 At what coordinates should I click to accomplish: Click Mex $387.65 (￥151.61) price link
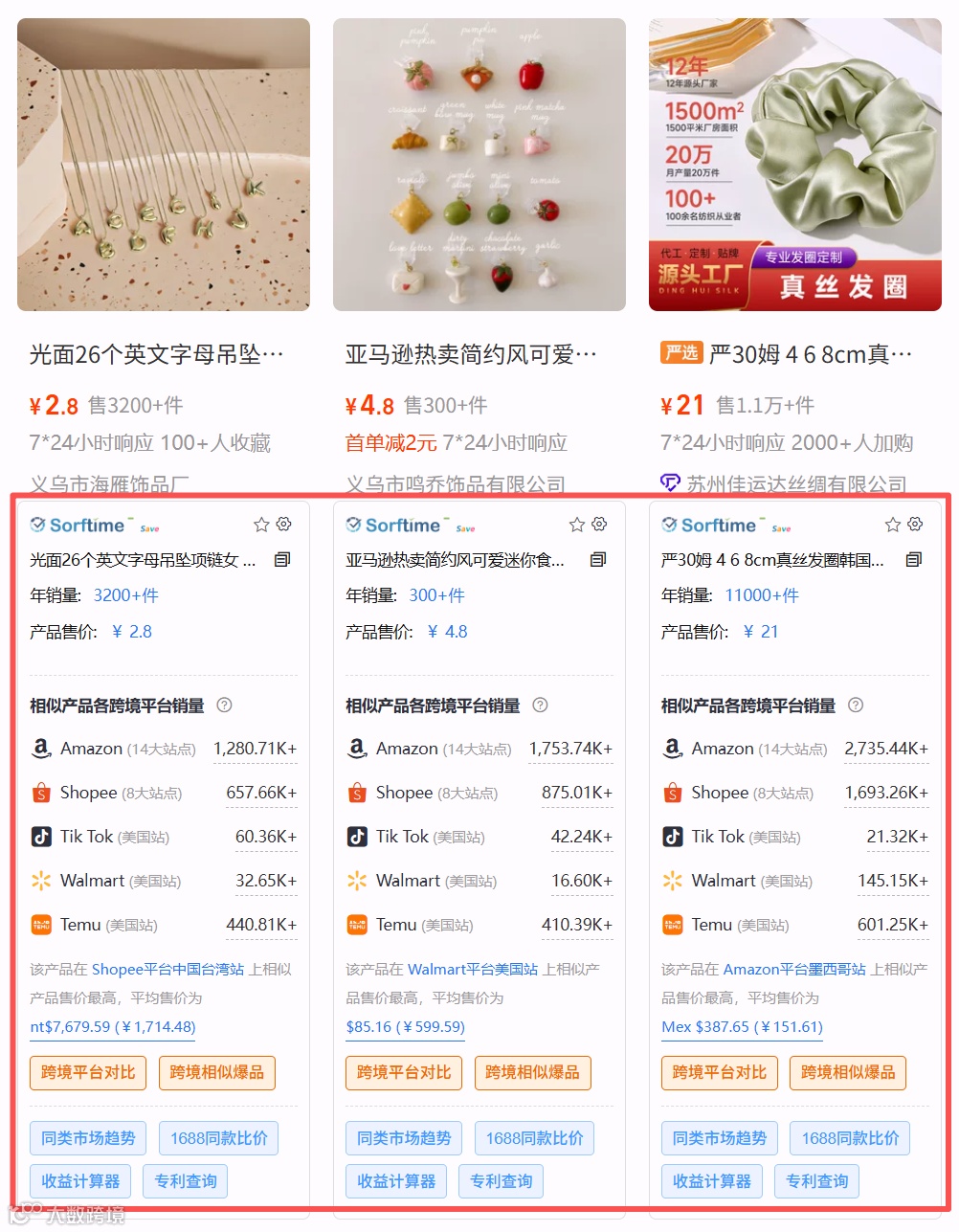pyautogui.click(x=743, y=1027)
